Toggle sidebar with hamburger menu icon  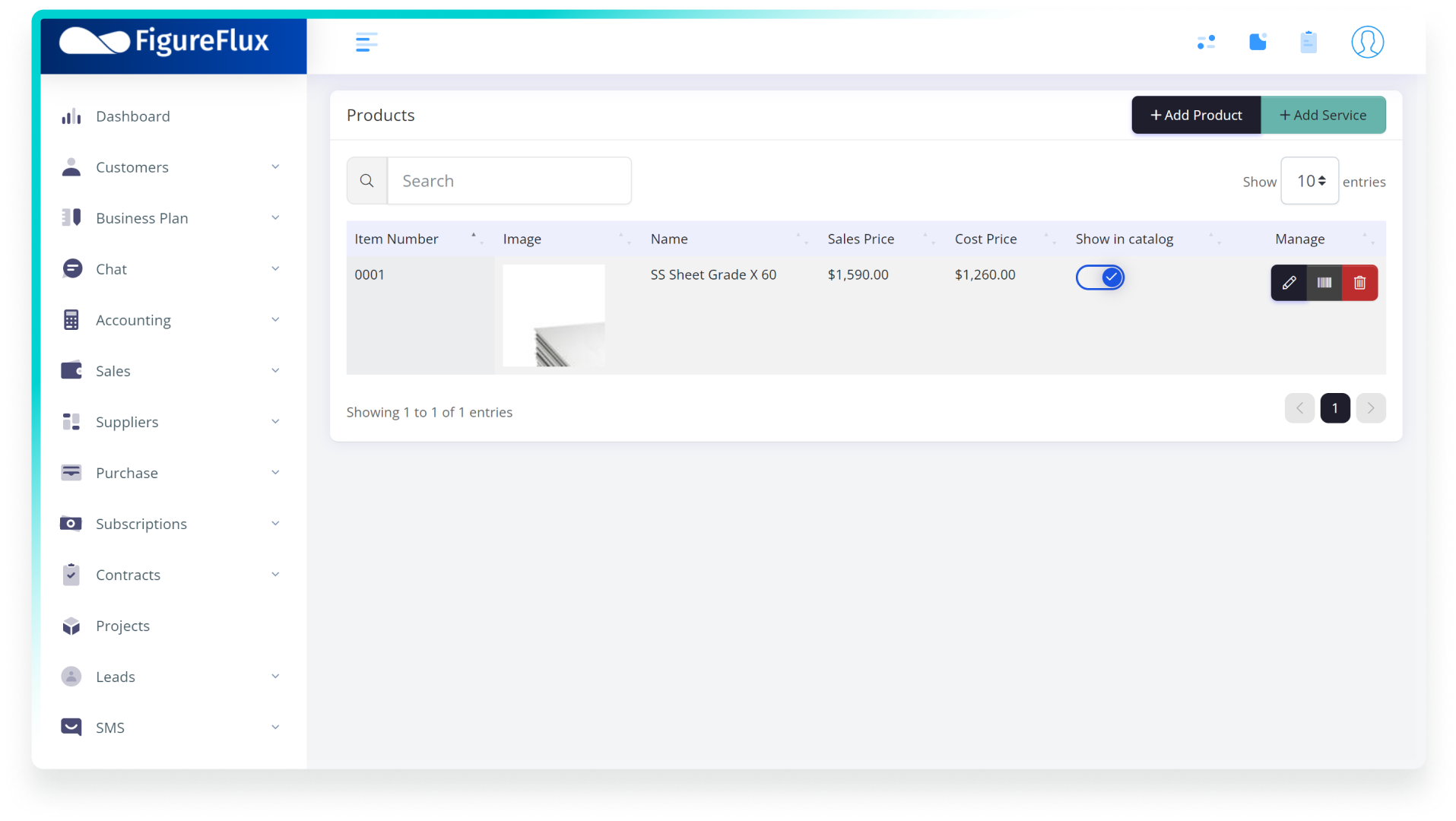pyautogui.click(x=366, y=43)
